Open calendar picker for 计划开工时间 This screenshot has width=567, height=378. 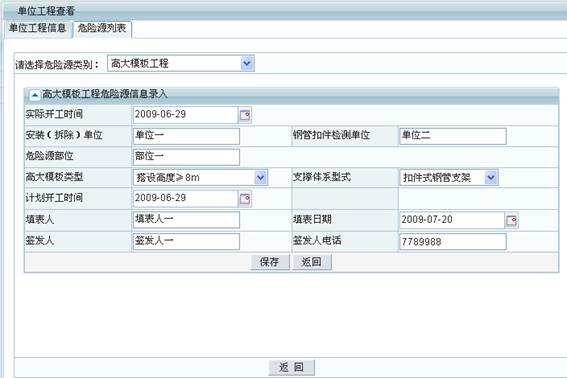pos(245,199)
